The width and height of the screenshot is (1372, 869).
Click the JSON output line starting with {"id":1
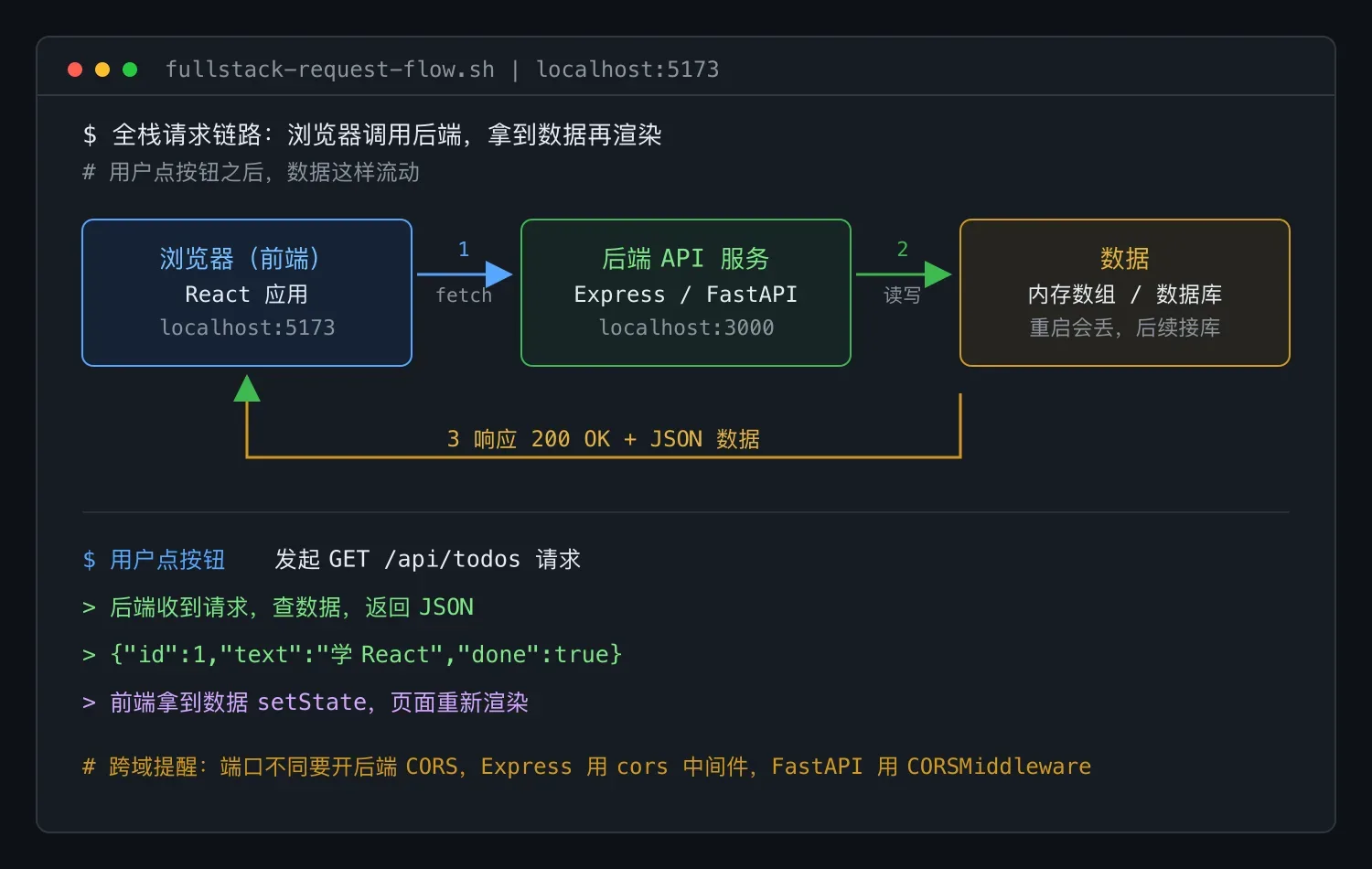[x=366, y=655]
